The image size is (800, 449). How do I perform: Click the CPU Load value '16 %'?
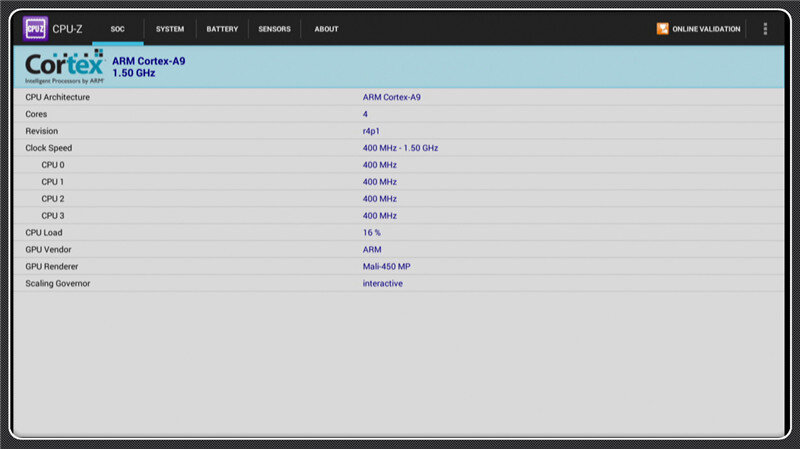371,232
